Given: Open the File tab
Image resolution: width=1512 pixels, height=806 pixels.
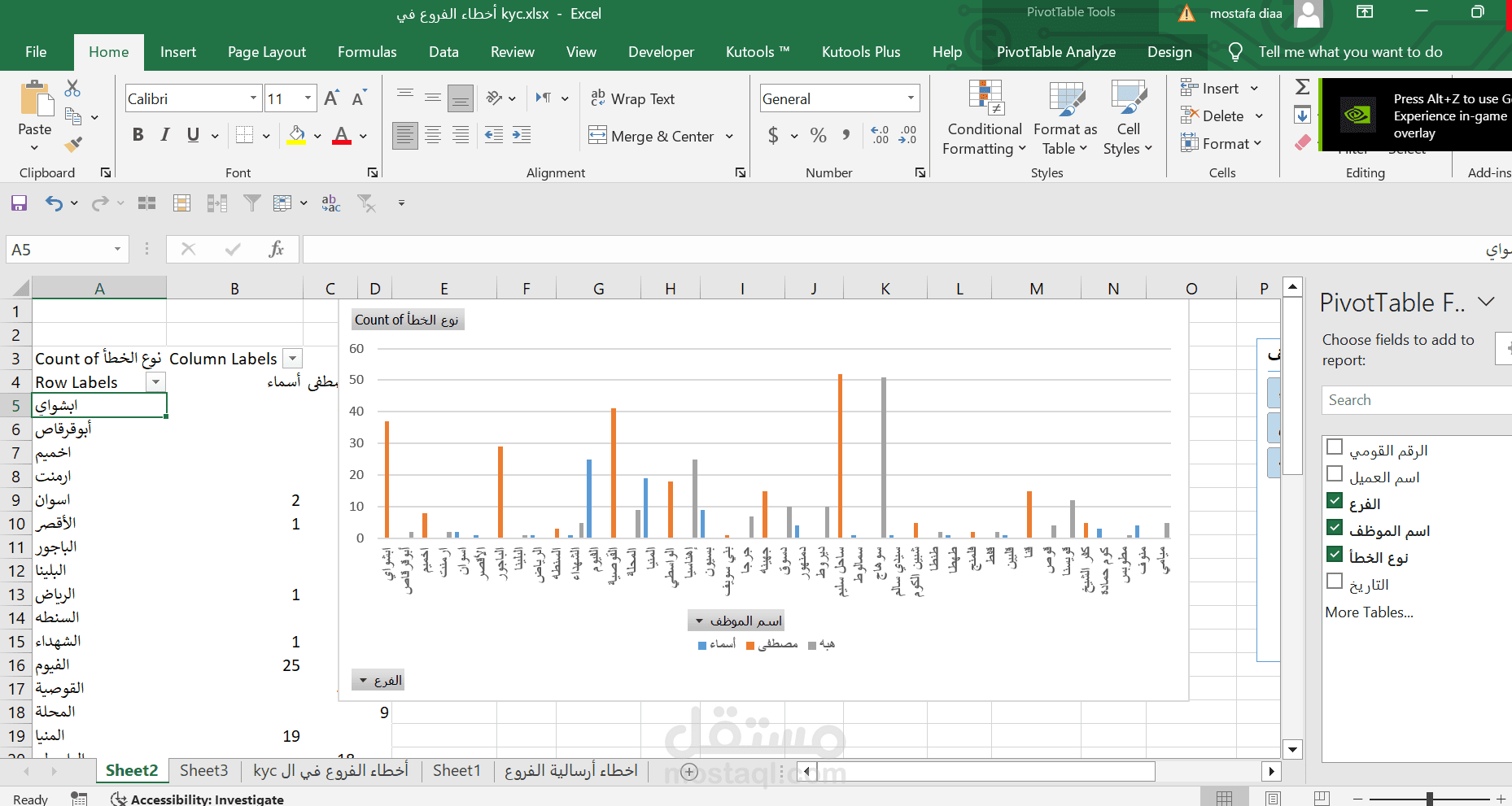Looking at the screenshot, I should coord(36,52).
